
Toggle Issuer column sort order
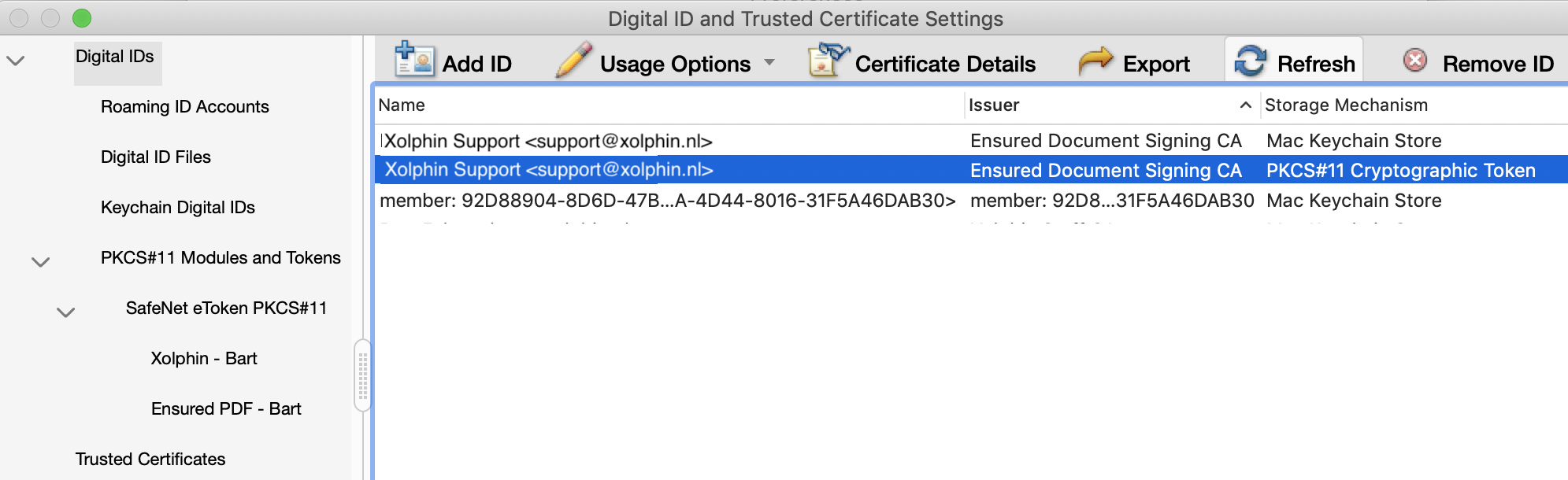coord(1245,105)
